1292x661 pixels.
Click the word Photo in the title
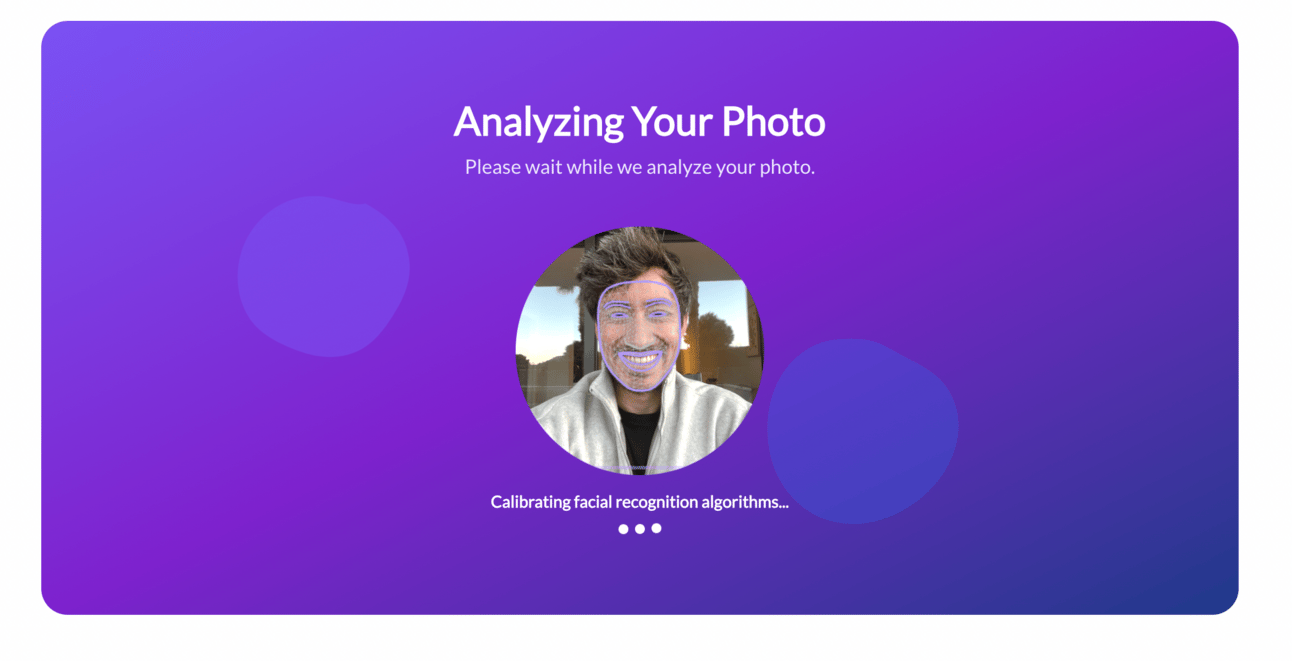(773, 121)
